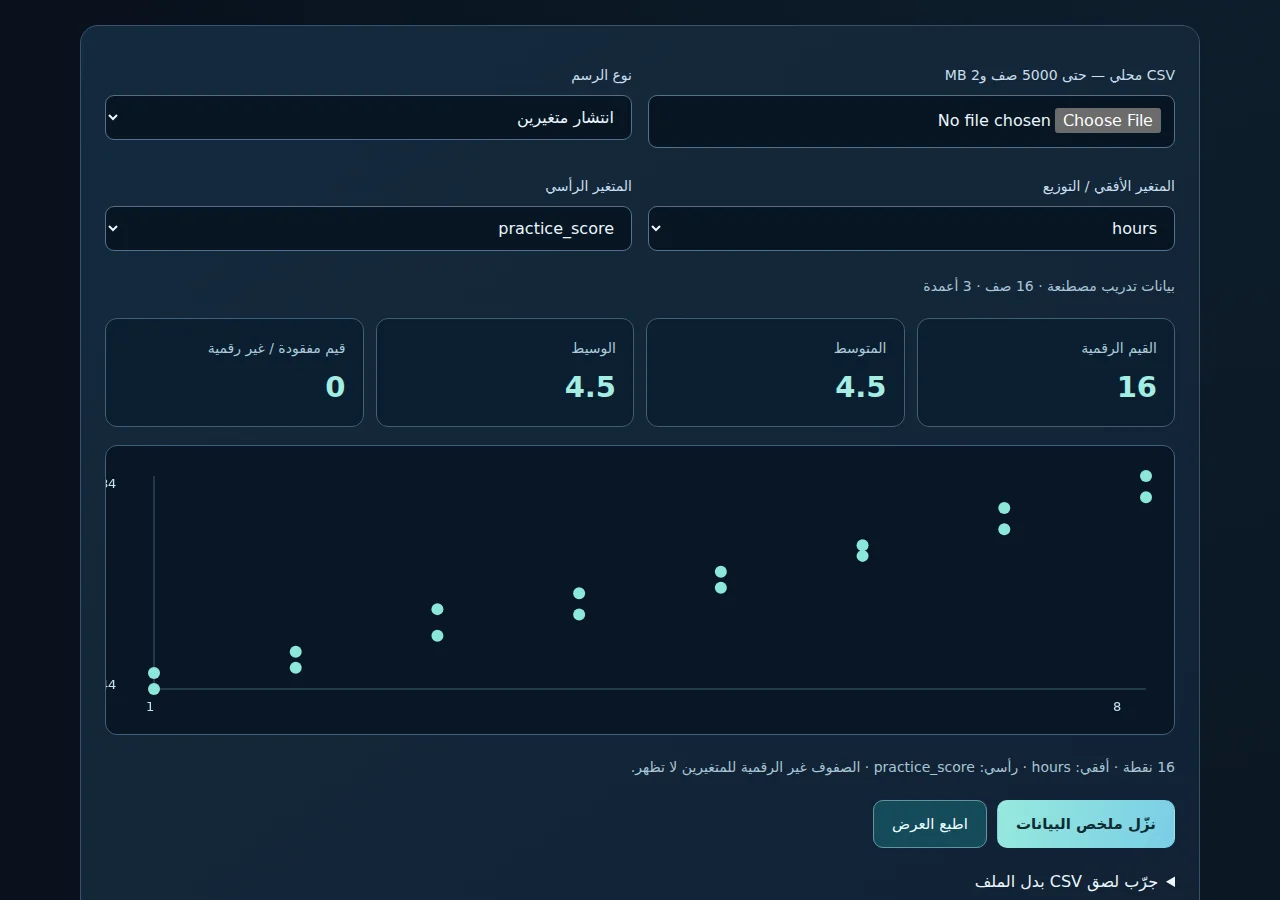Image resolution: width=1280 pixels, height=900 pixels.
Task: Open the vertical variable dropdown showing practice_score
Action: 368,229
